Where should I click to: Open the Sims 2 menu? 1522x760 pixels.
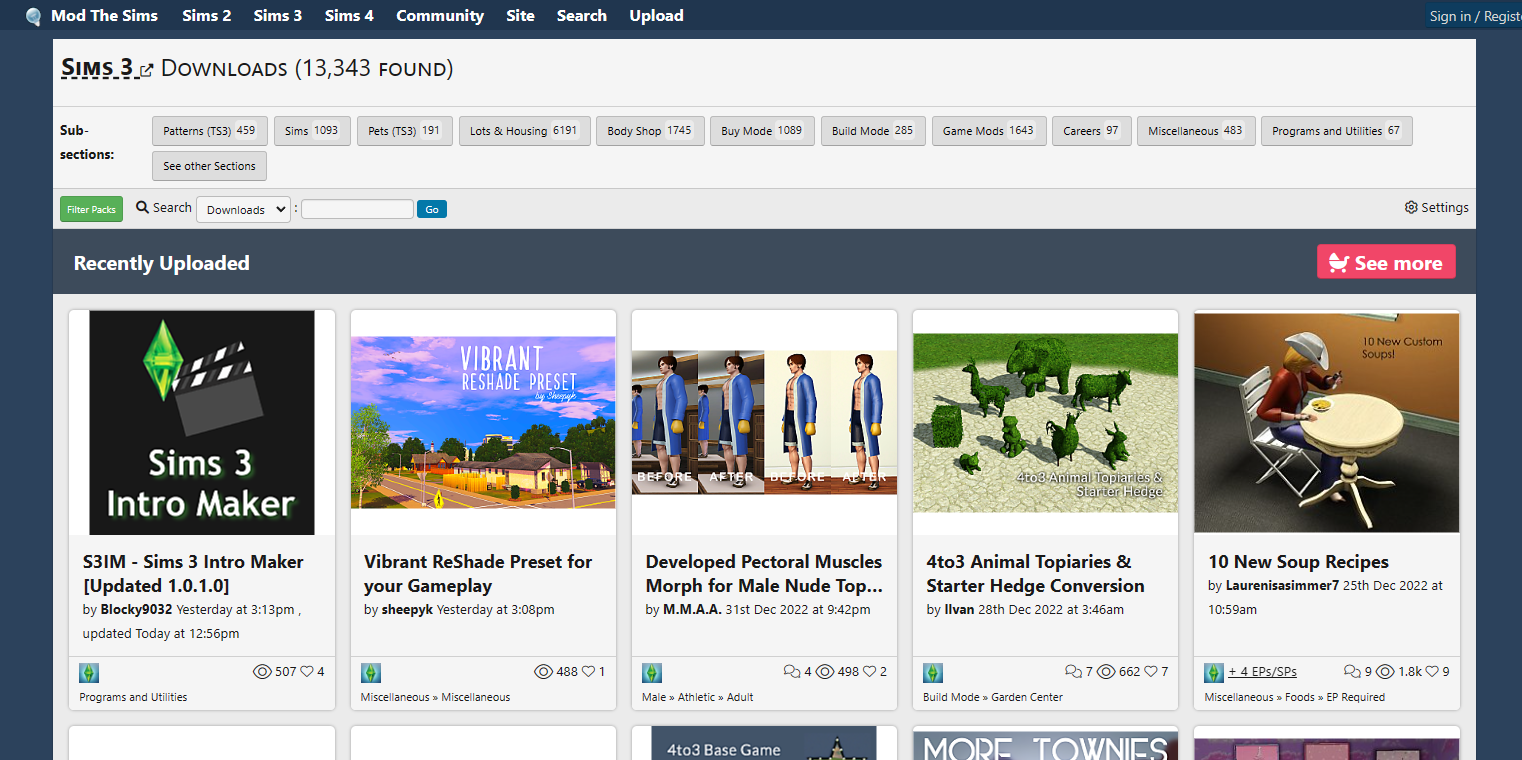[x=207, y=16]
